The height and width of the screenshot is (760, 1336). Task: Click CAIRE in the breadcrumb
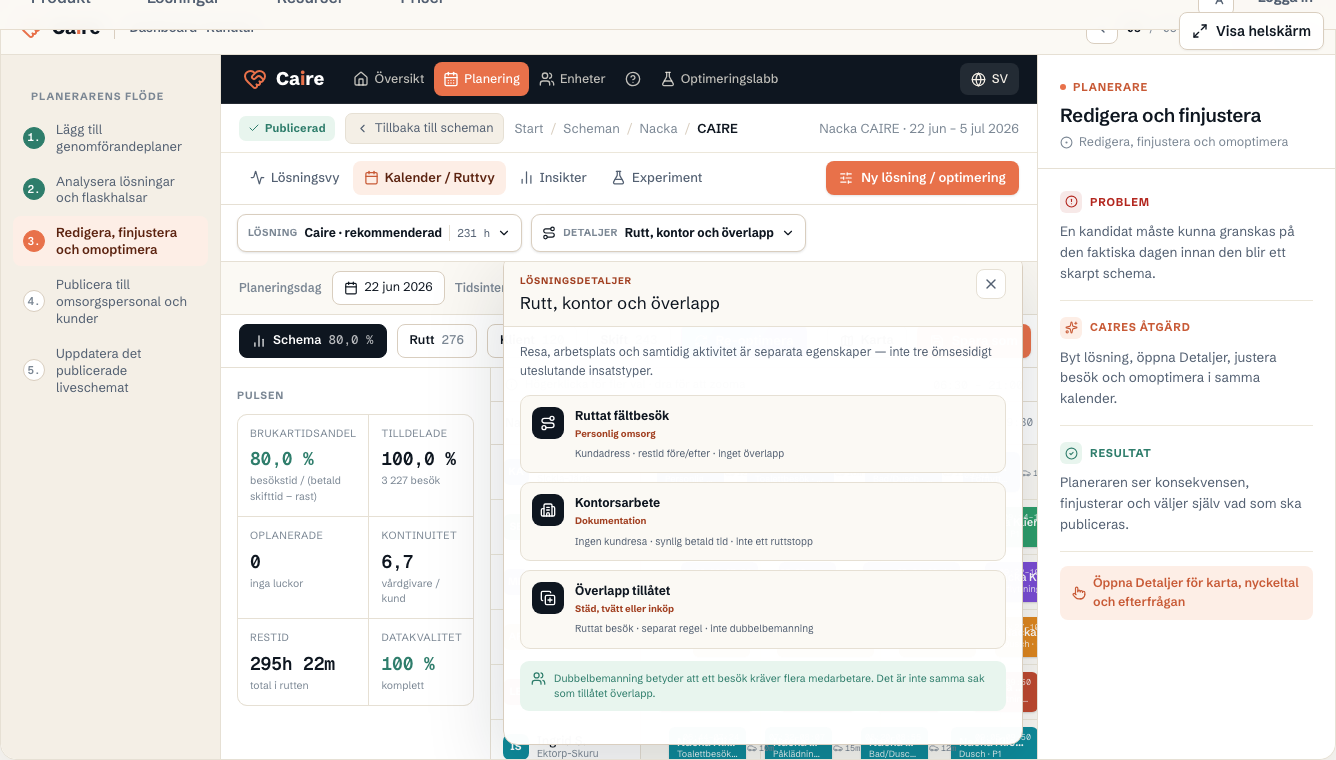[x=717, y=129]
